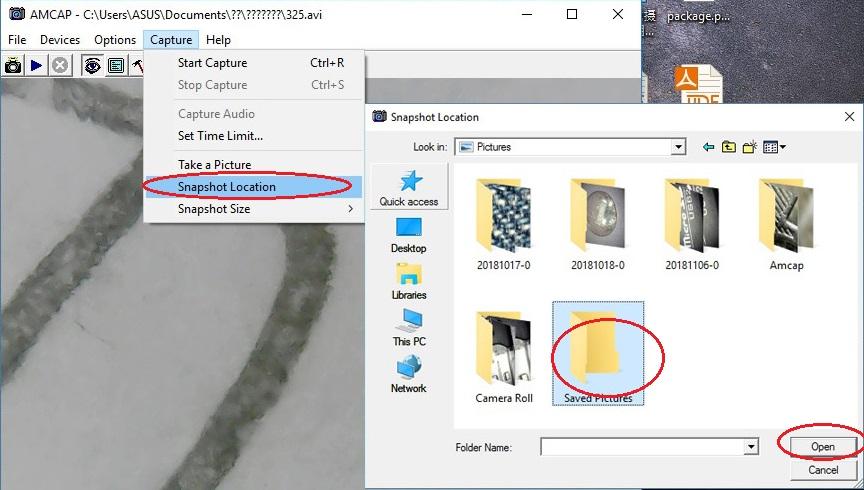Click the create new folder icon
Image resolution: width=864 pixels, height=490 pixels.
click(x=749, y=147)
